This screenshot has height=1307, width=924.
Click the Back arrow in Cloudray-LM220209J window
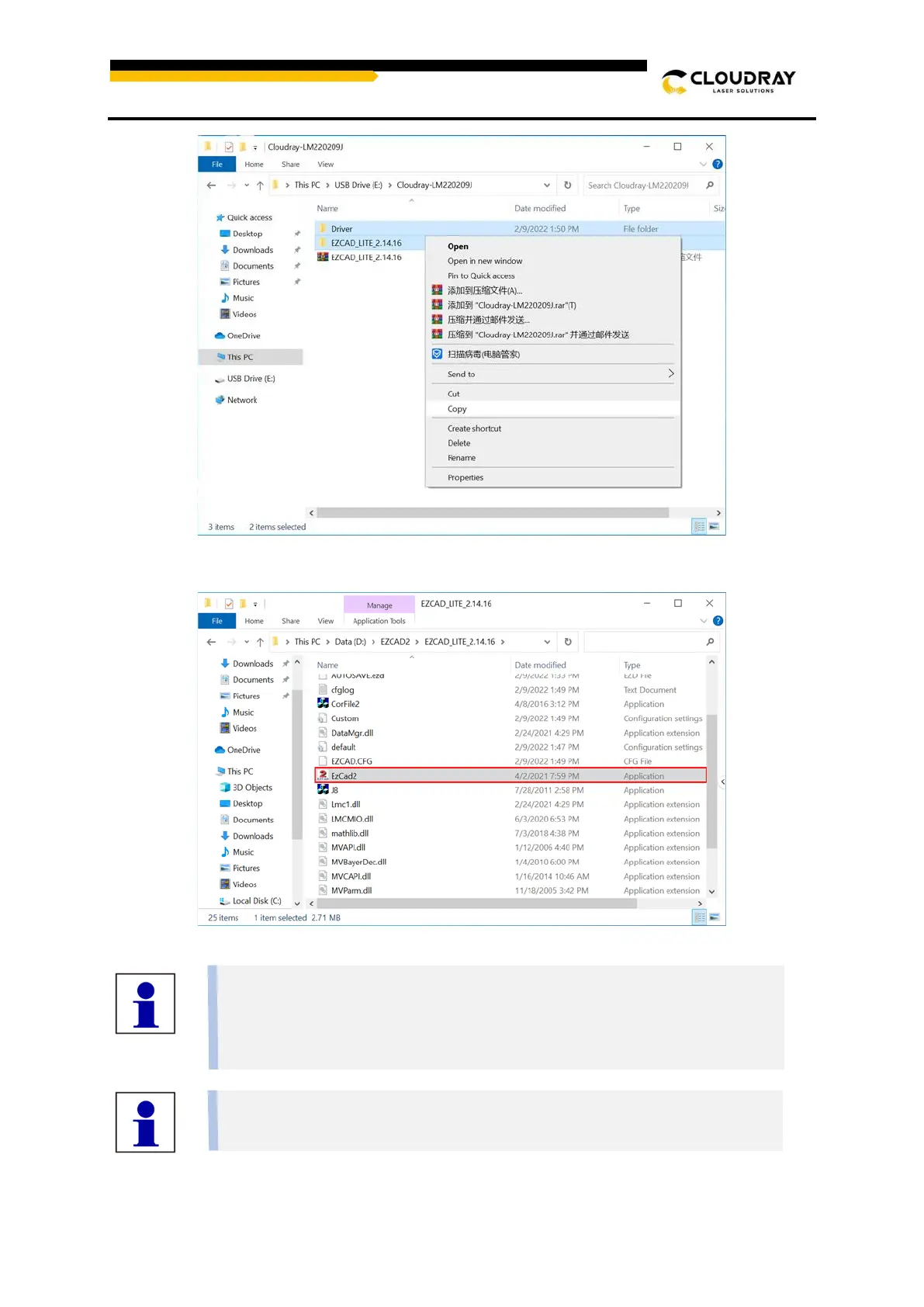(211, 185)
